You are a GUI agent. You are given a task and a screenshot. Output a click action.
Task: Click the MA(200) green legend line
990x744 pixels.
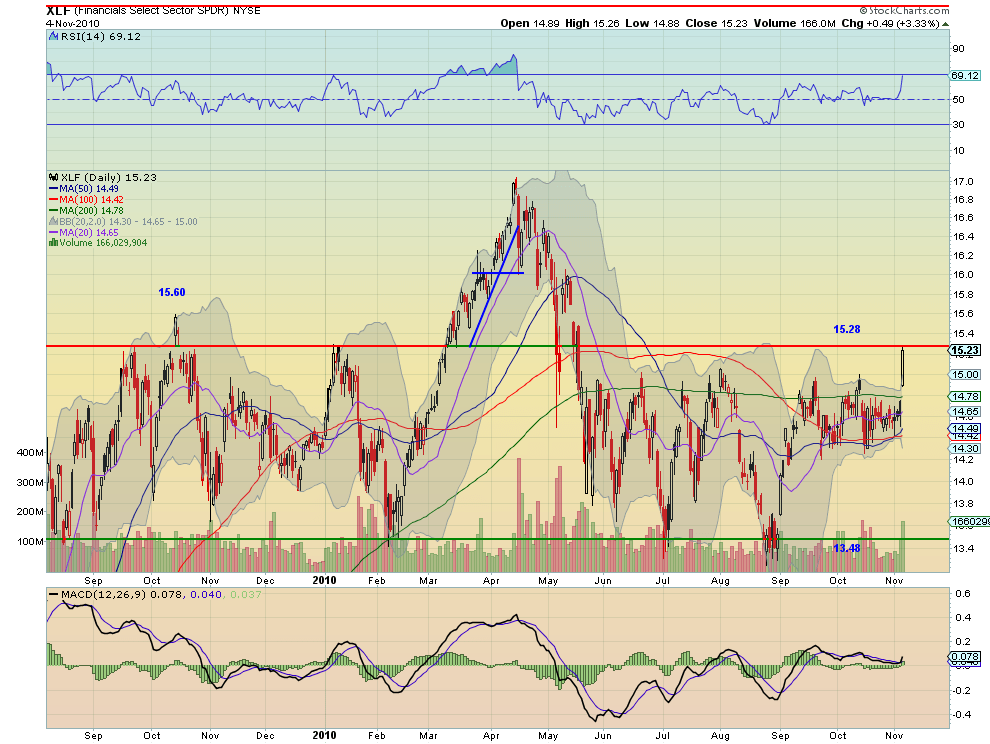point(54,210)
